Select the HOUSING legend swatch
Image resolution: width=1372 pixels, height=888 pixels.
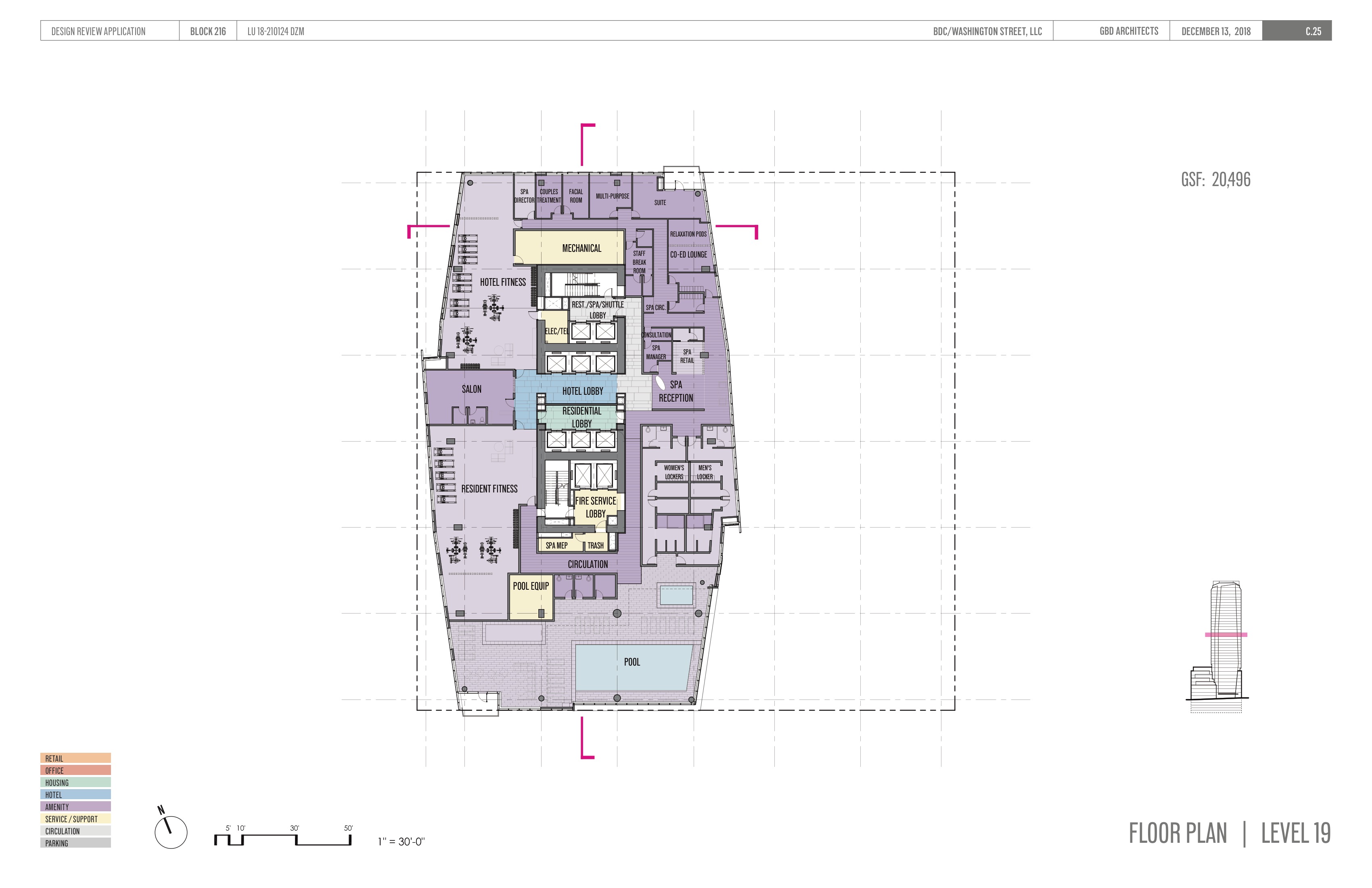[x=75, y=783]
